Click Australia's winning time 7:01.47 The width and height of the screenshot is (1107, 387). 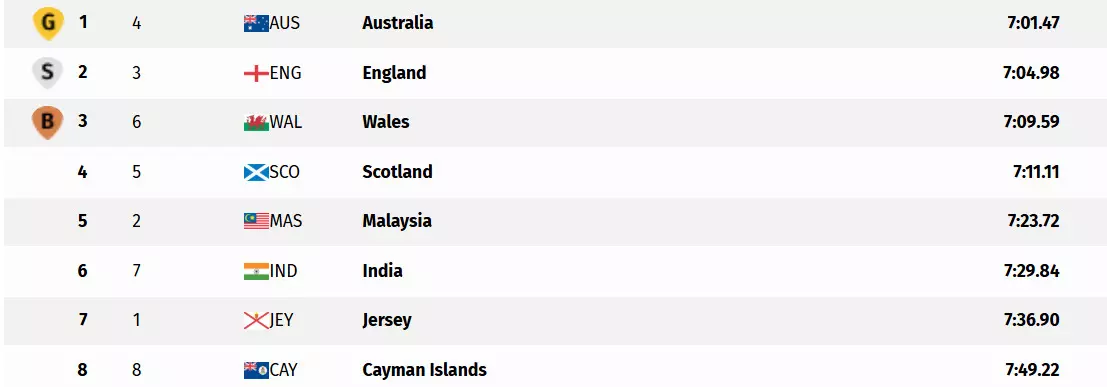point(1034,23)
